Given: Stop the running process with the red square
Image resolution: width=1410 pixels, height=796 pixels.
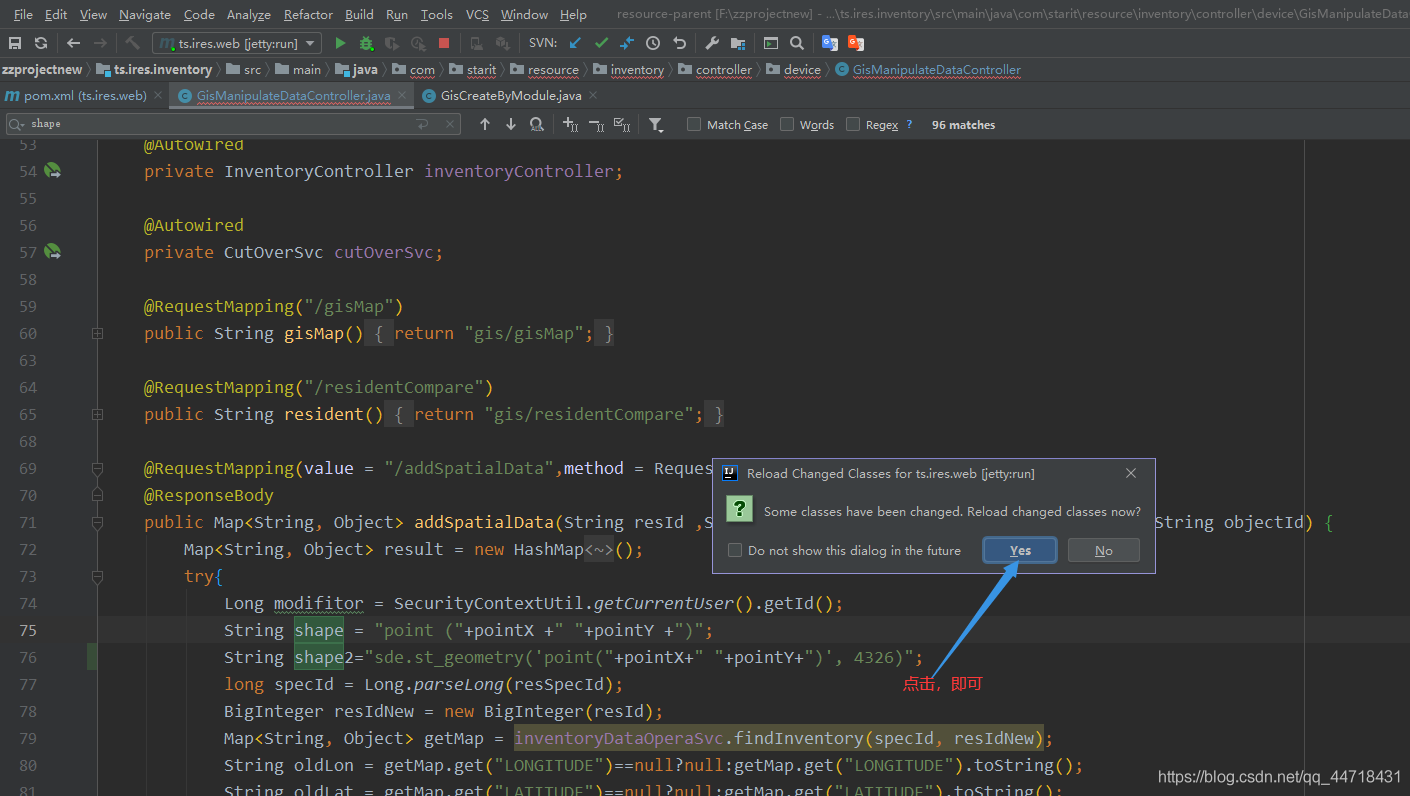Looking at the screenshot, I should pos(444,43).
